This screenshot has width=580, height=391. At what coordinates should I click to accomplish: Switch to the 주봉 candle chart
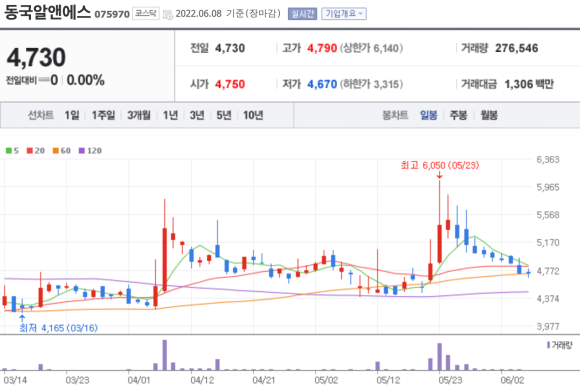tap(458, 115)
